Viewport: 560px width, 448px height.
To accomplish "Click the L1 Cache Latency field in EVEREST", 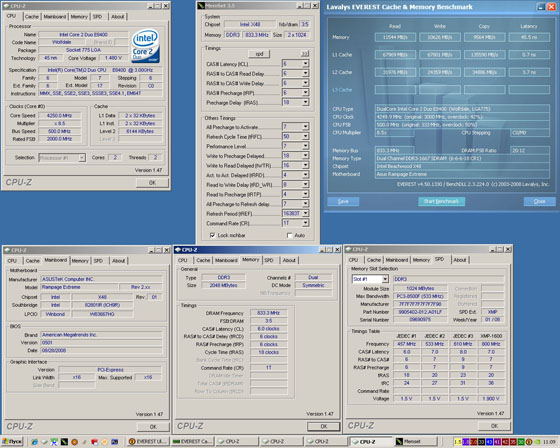I will pyautogui.click(x=529, y=55).
